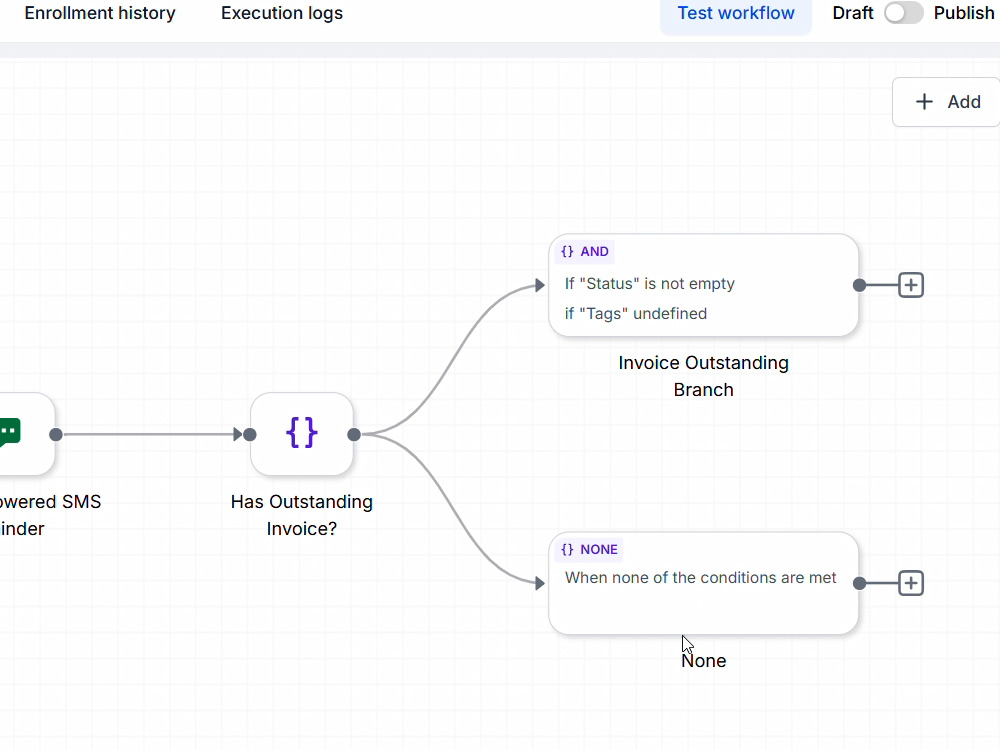The height and width of the screenshot is (750, 1000).
Task: Click output connector dot of SMS node
Action: tap(56, 434)
